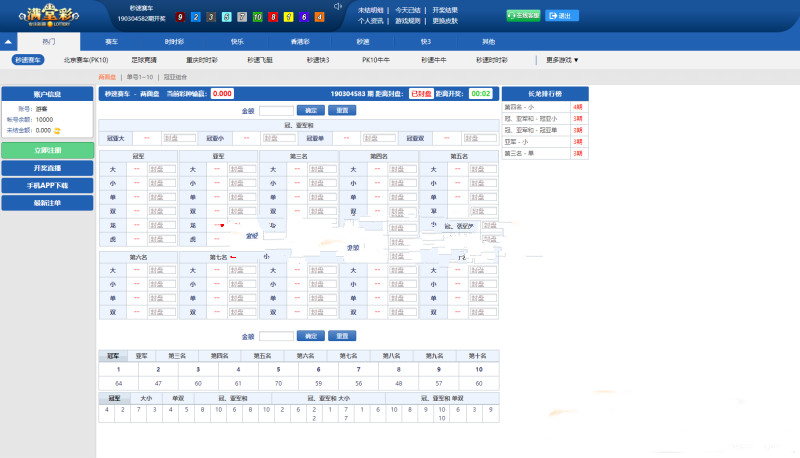Image resolution: width=800 pixels, height=458 pixels.
Task: Click the red number 8 ball
Action: coord(273,17)
